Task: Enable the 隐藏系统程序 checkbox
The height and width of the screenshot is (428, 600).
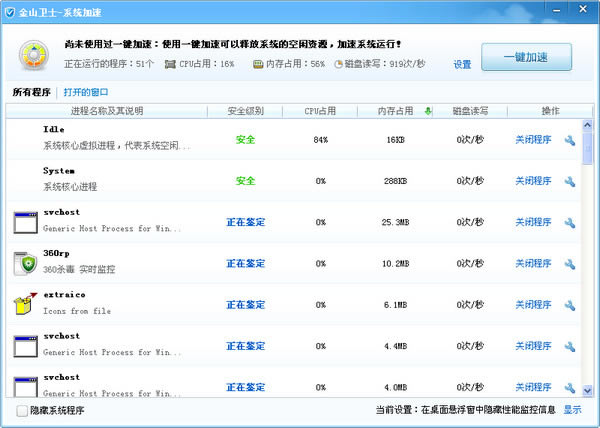Action: (x=22, y=410)
